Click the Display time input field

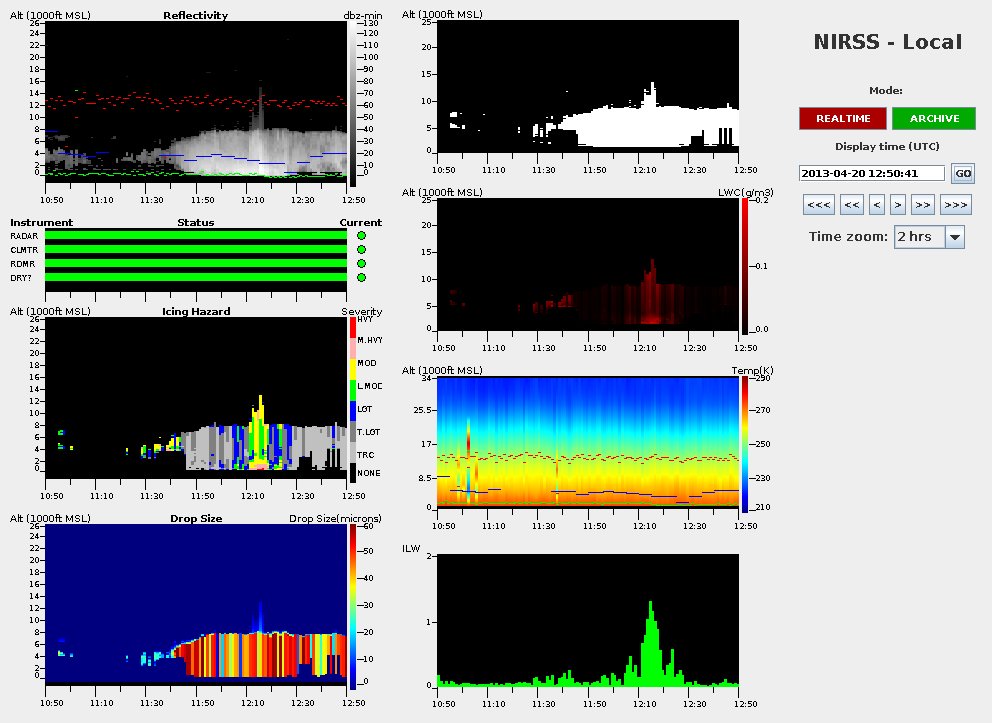pos(872,173)
